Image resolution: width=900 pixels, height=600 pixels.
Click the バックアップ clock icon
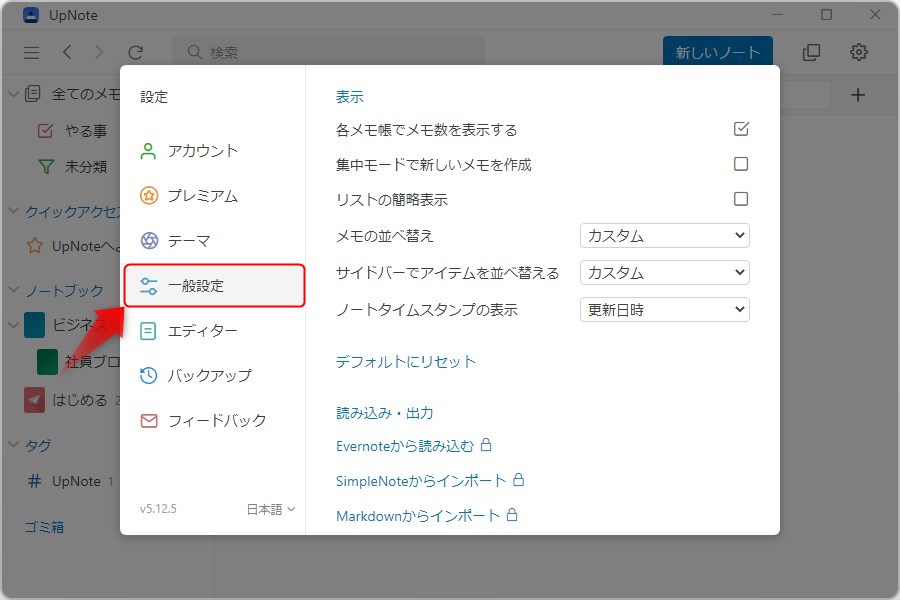coord(149,376)
